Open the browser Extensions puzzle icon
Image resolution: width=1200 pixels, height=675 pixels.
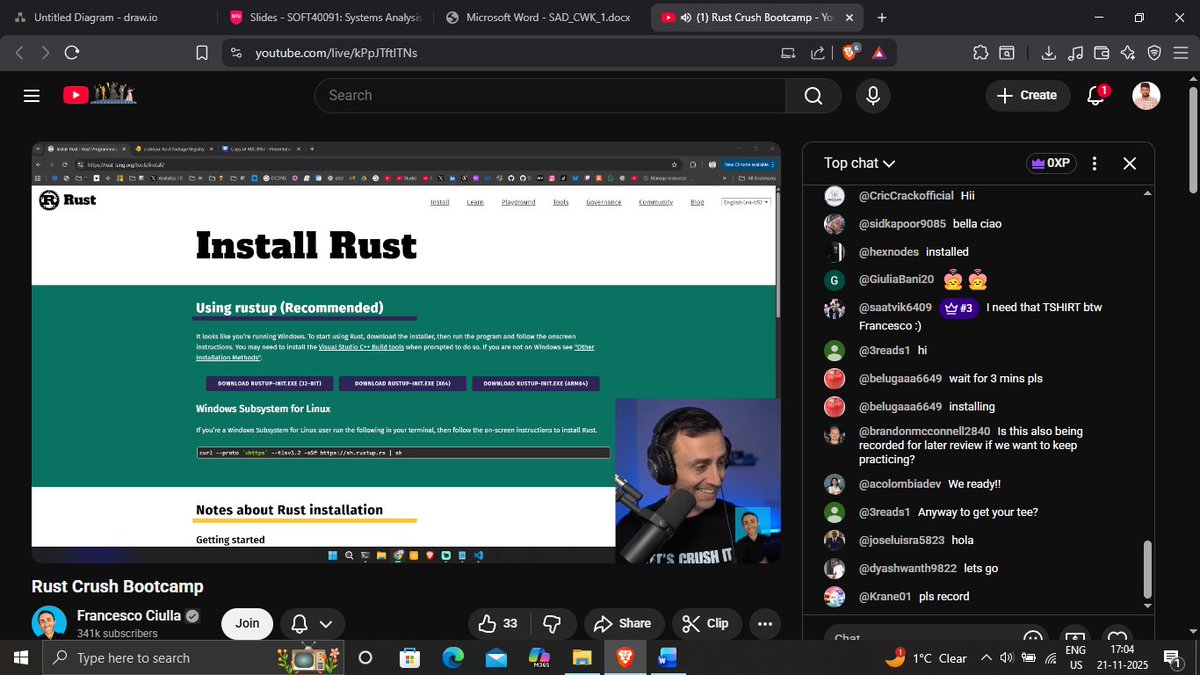point(981,52)
